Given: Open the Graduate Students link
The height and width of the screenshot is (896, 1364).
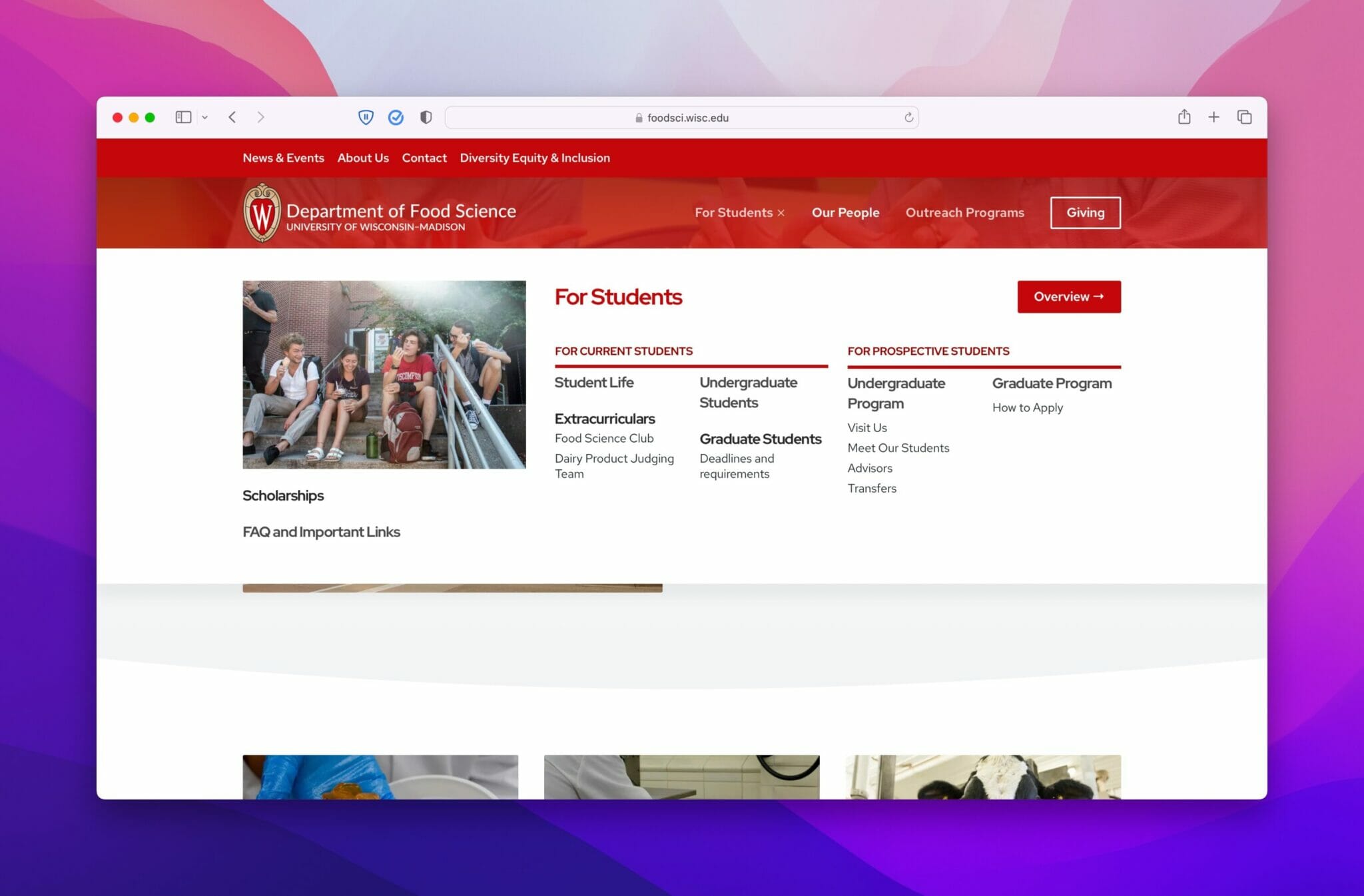Looking at the screenshot, I should pyautogui.click(x=761, y=439).
